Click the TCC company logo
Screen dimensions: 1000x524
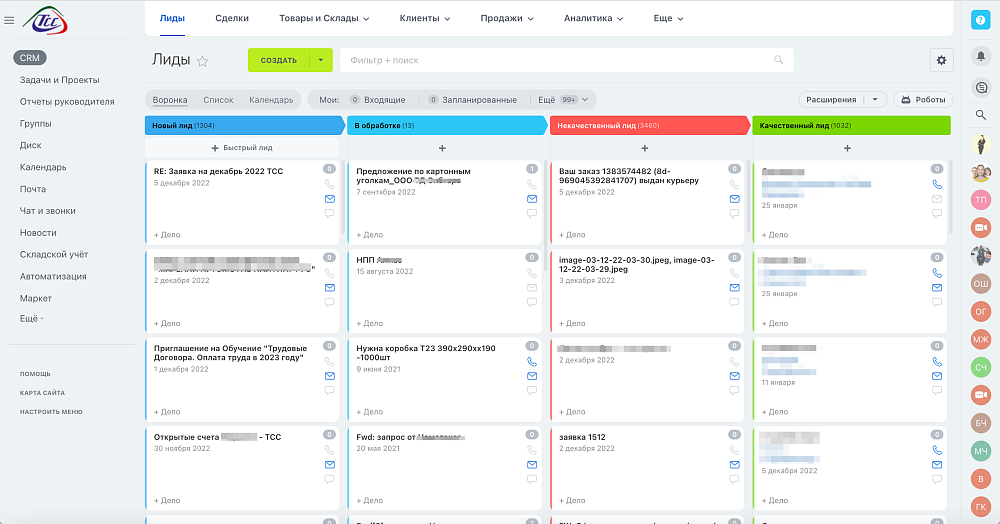[x=45, y=20]
